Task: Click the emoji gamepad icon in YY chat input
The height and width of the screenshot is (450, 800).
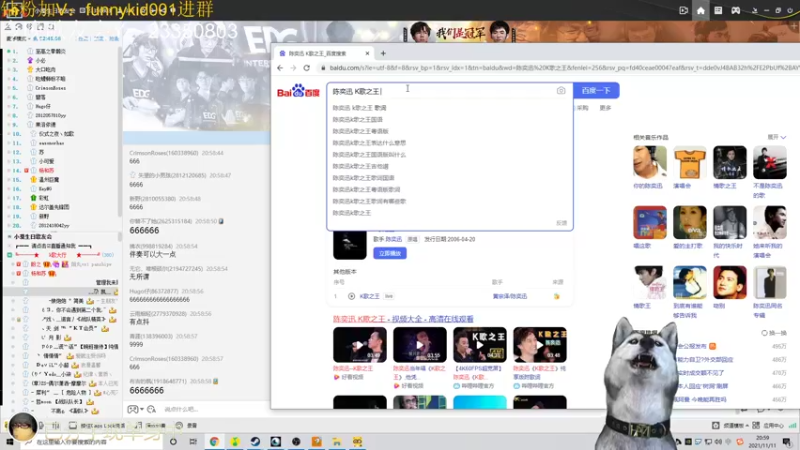Action: click(x=132, y=409)
